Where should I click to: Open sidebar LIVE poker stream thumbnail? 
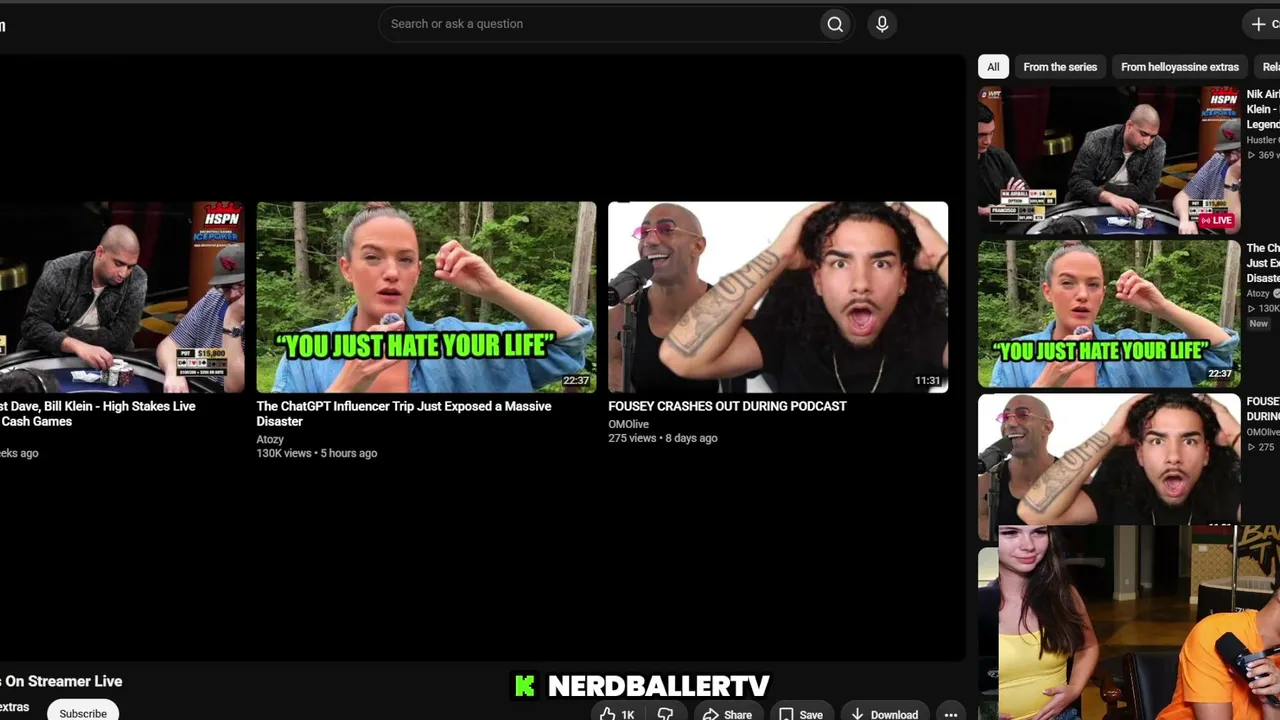(1109, 160)
